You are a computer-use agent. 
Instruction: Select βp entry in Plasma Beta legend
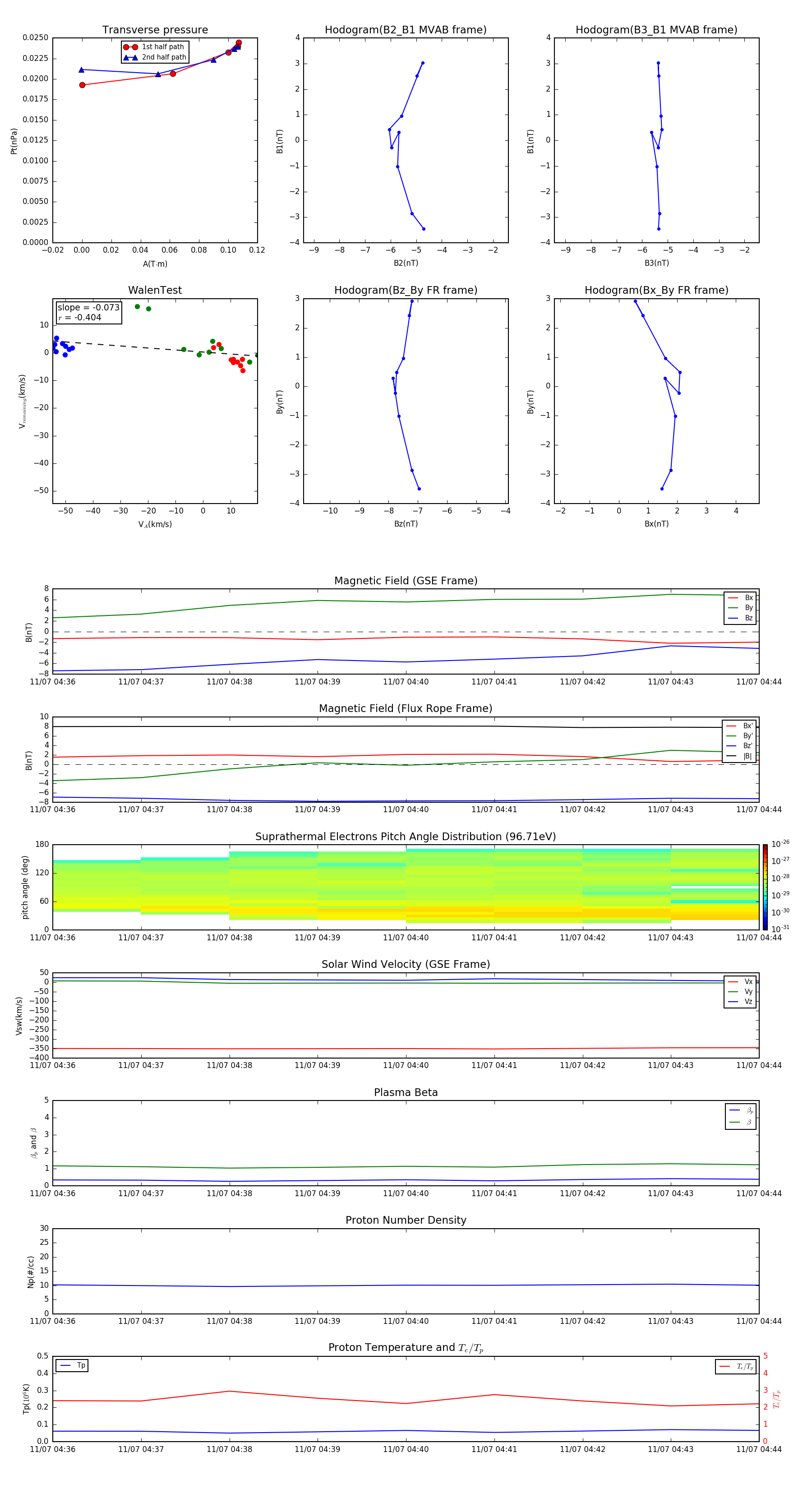coord(741,1110)
